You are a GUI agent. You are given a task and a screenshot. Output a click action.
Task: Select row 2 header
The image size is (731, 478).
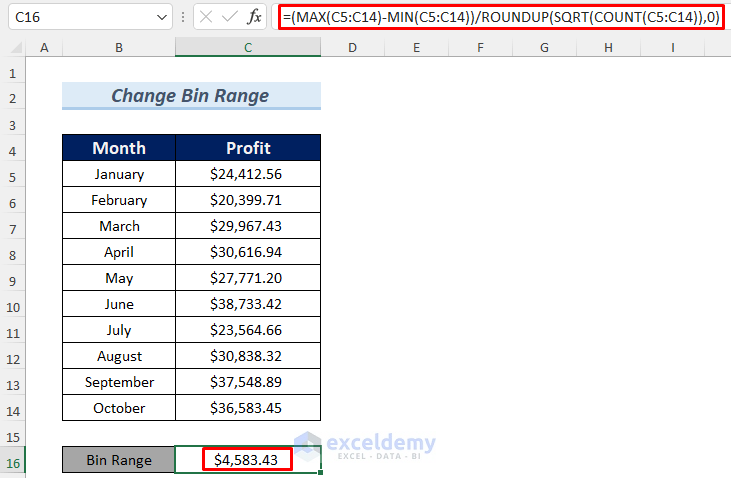click(x=13, y=98)
